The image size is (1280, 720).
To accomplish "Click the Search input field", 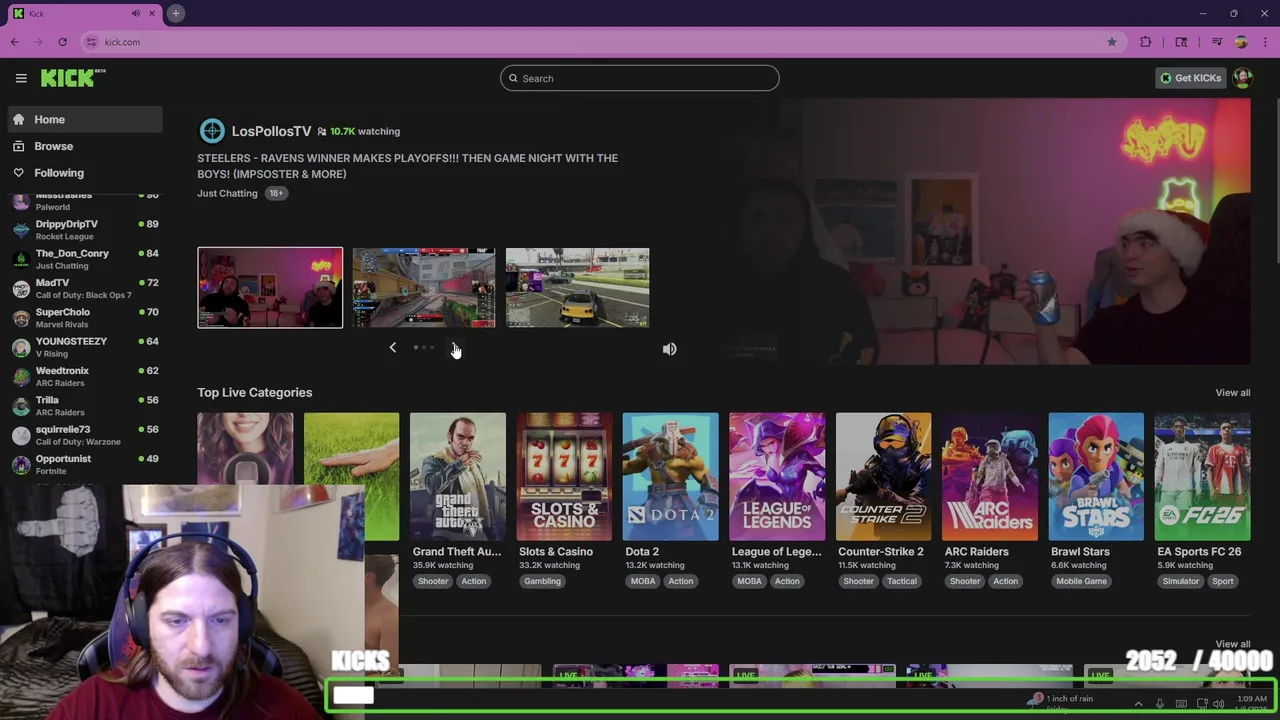I will (x=640, y=78).
